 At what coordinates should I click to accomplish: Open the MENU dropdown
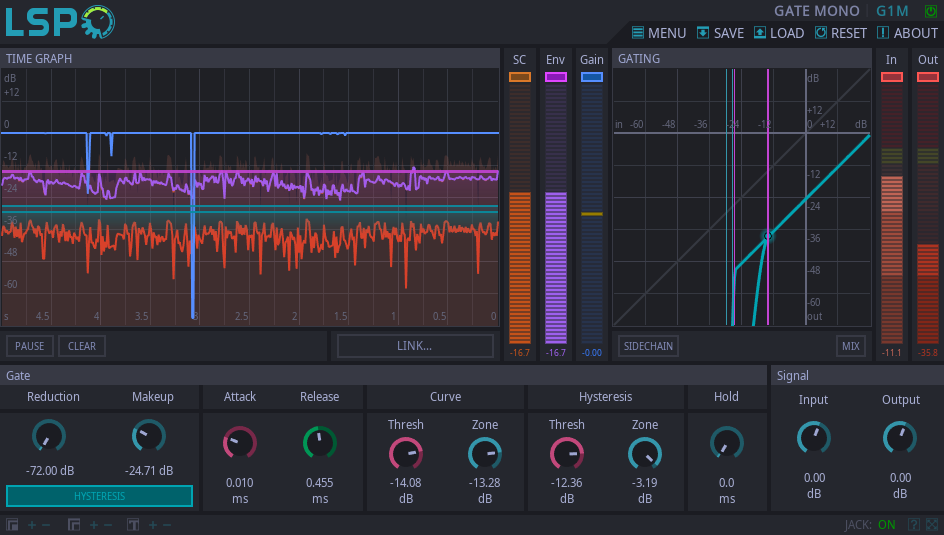point(659,33)
